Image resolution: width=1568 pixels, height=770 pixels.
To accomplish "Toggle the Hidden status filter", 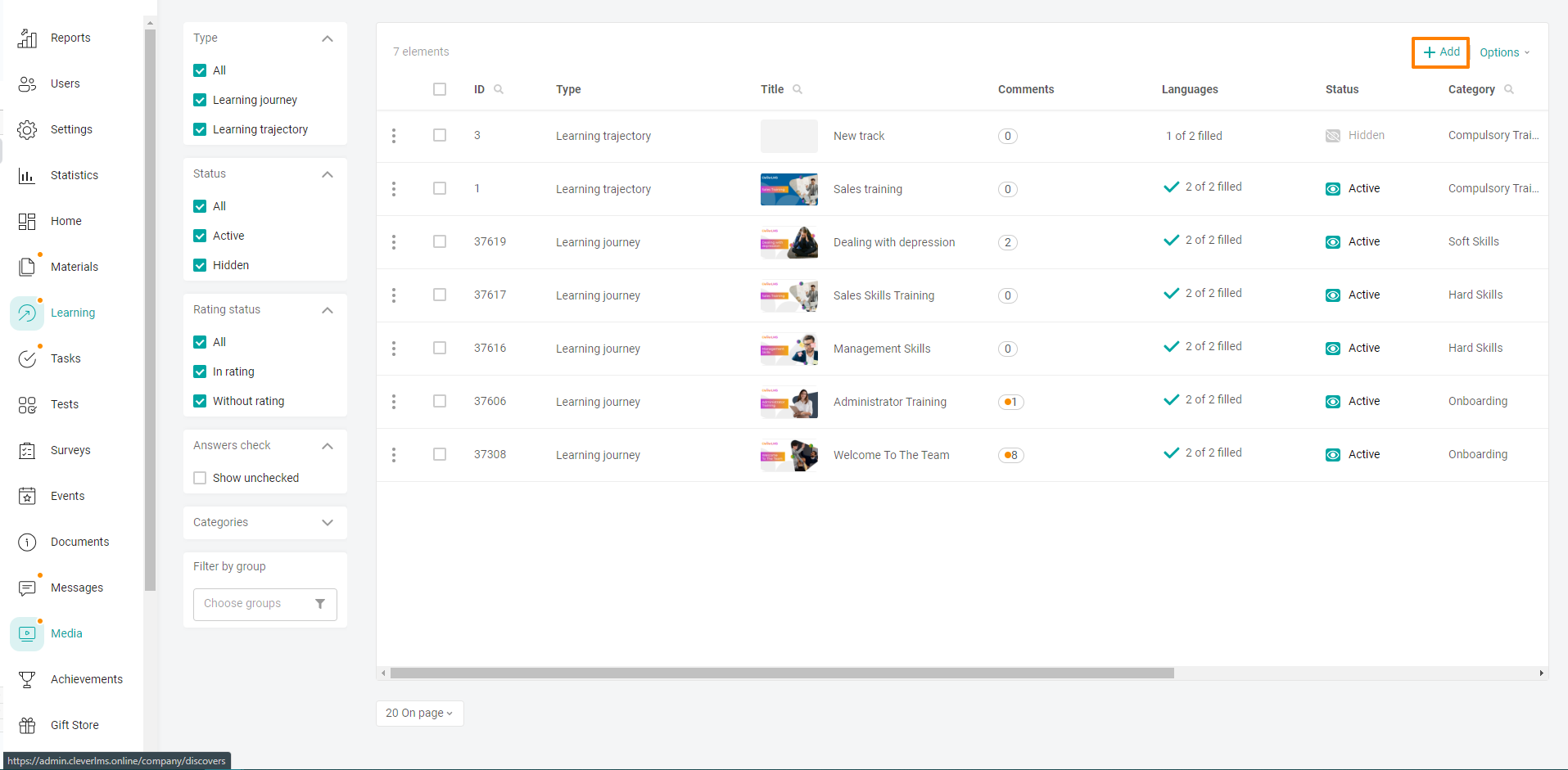I will click(x=200, y=265).
